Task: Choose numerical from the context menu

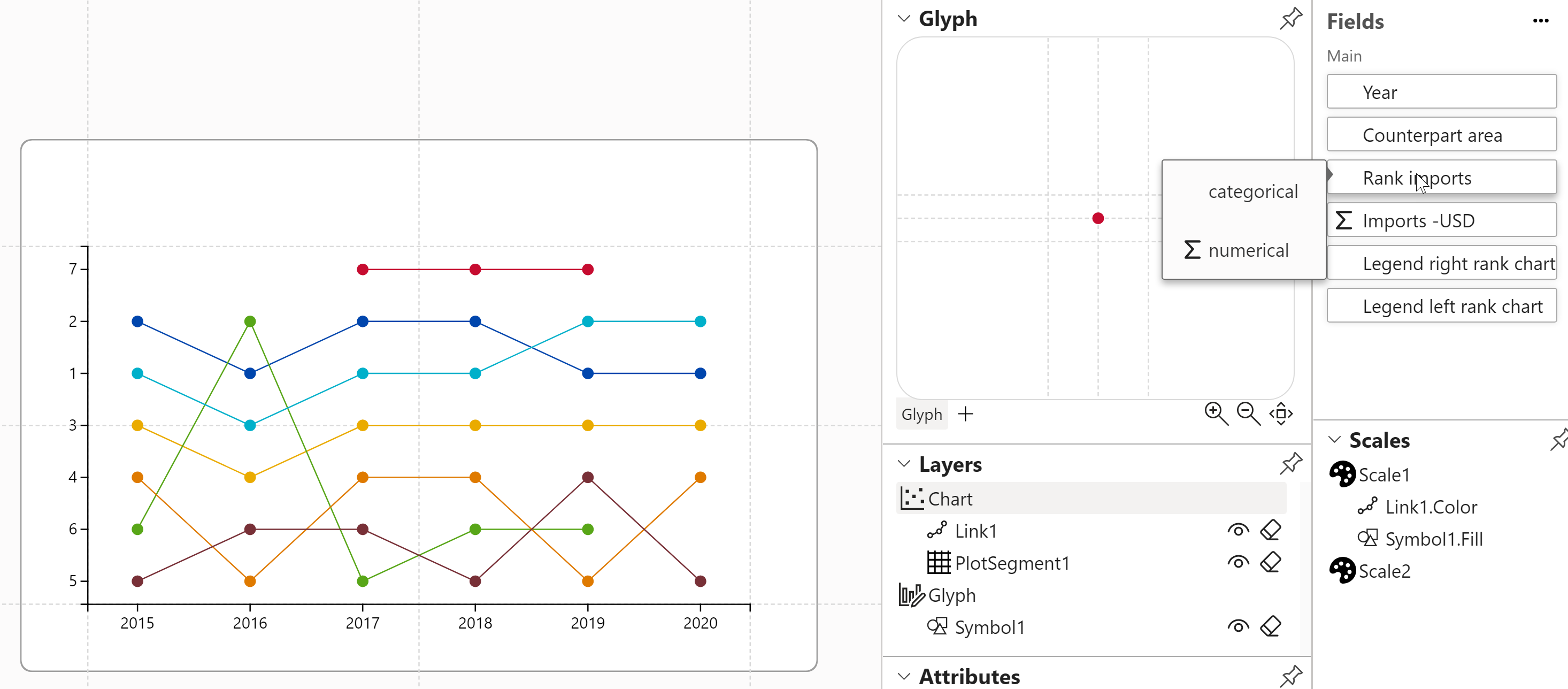Action: 1248,250
